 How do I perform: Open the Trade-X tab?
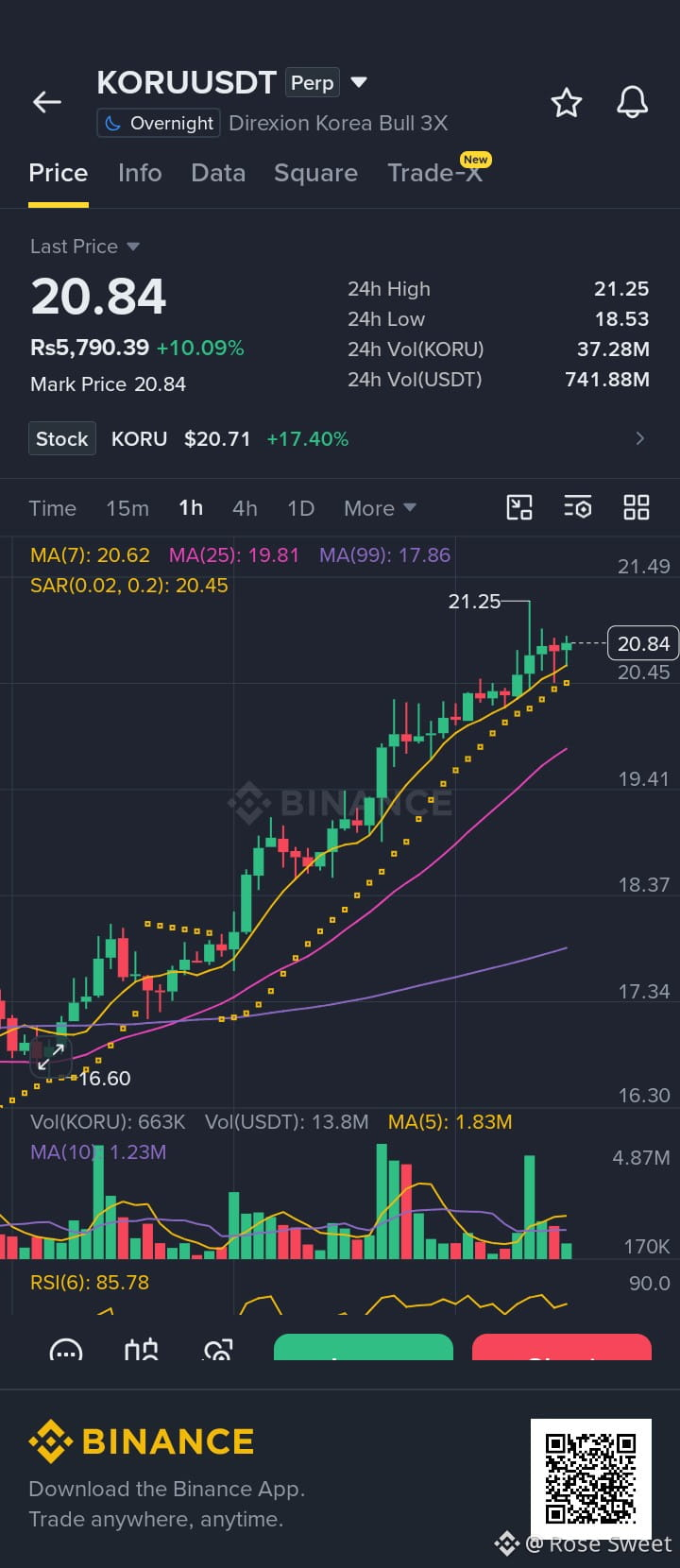[x=435, y=173]
